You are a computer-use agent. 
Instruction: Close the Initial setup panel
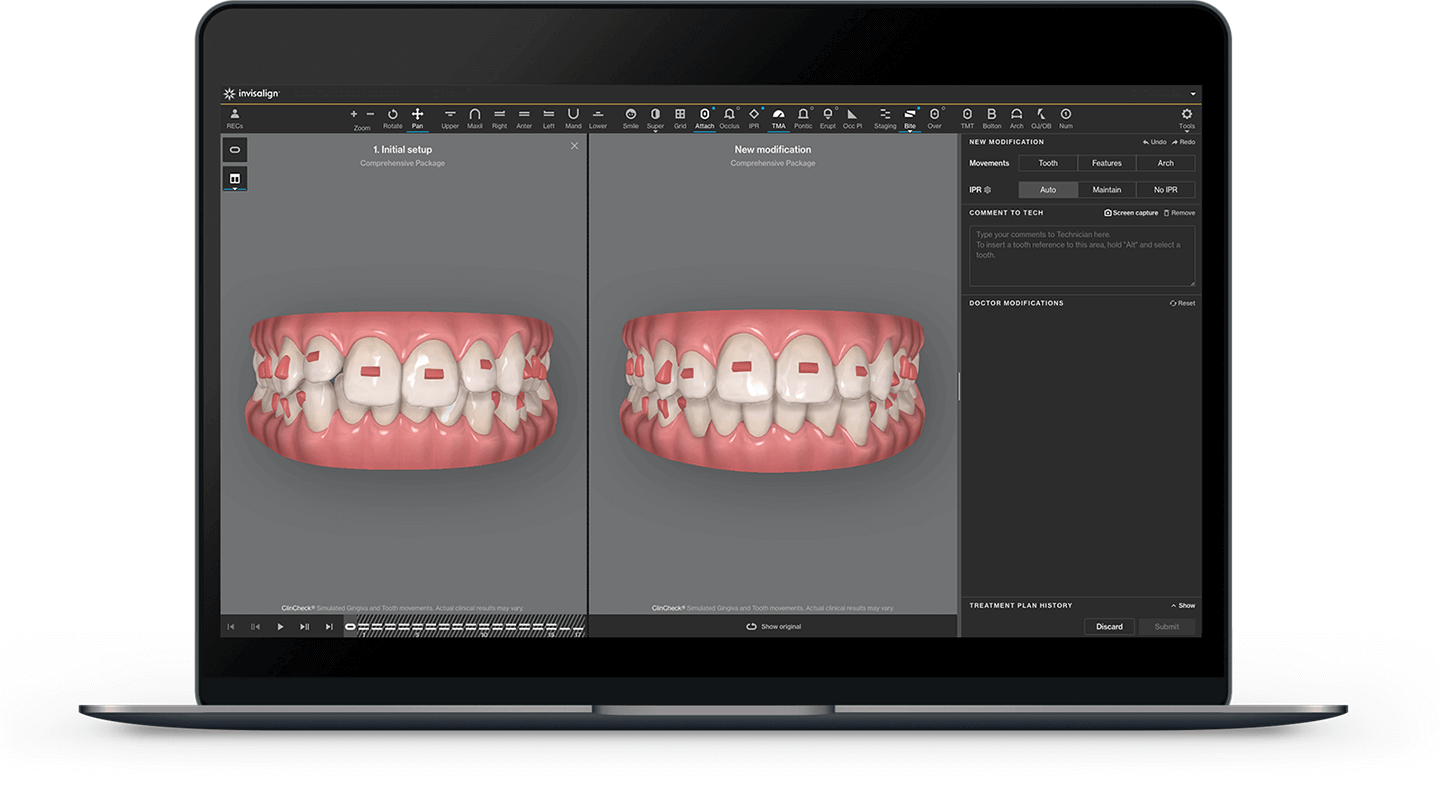[574, 146]
